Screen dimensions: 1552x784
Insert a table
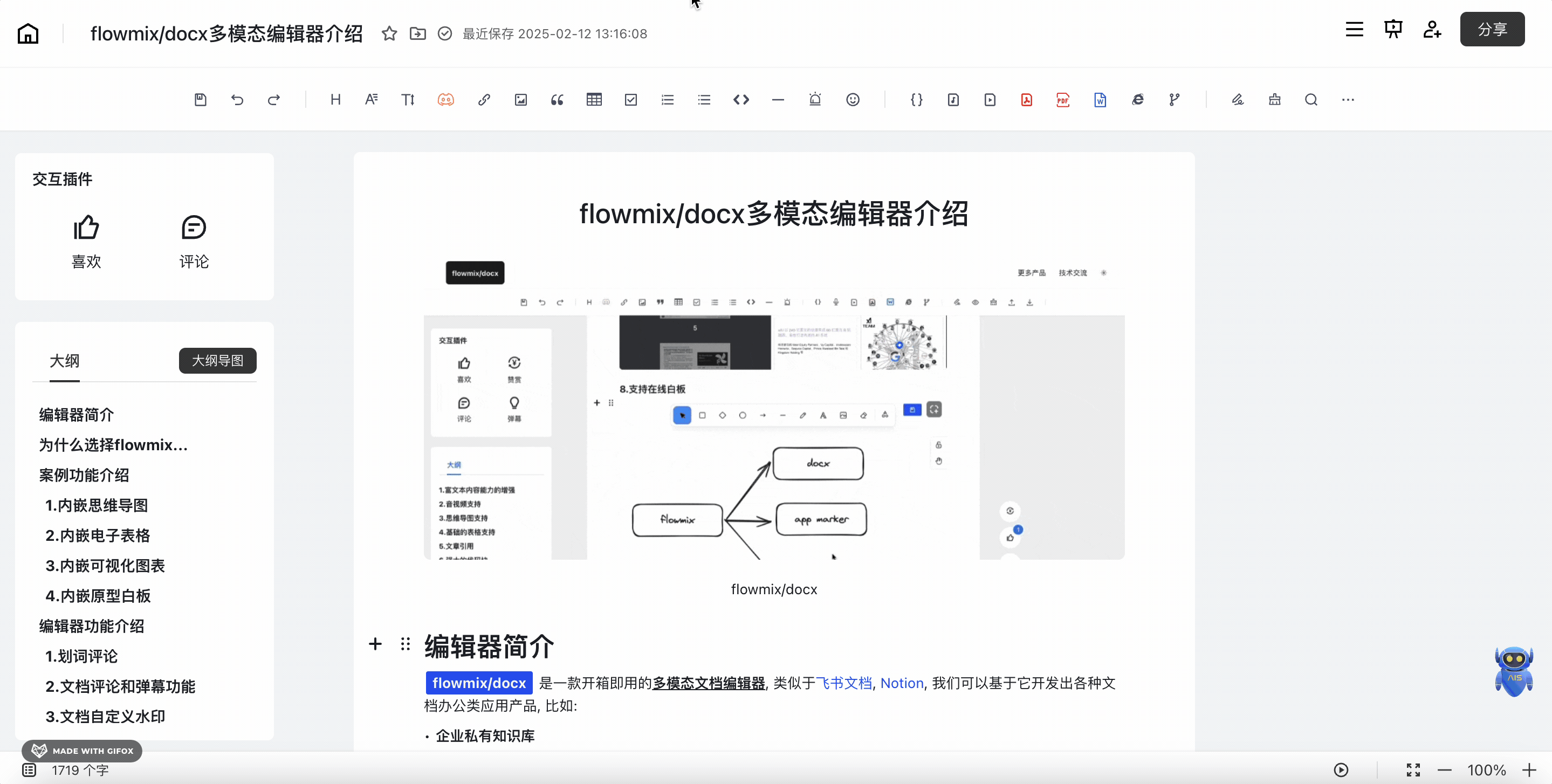click(594, 99)
